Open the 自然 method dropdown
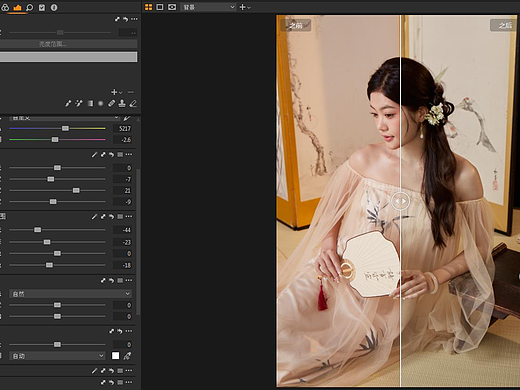 (70, 294)
